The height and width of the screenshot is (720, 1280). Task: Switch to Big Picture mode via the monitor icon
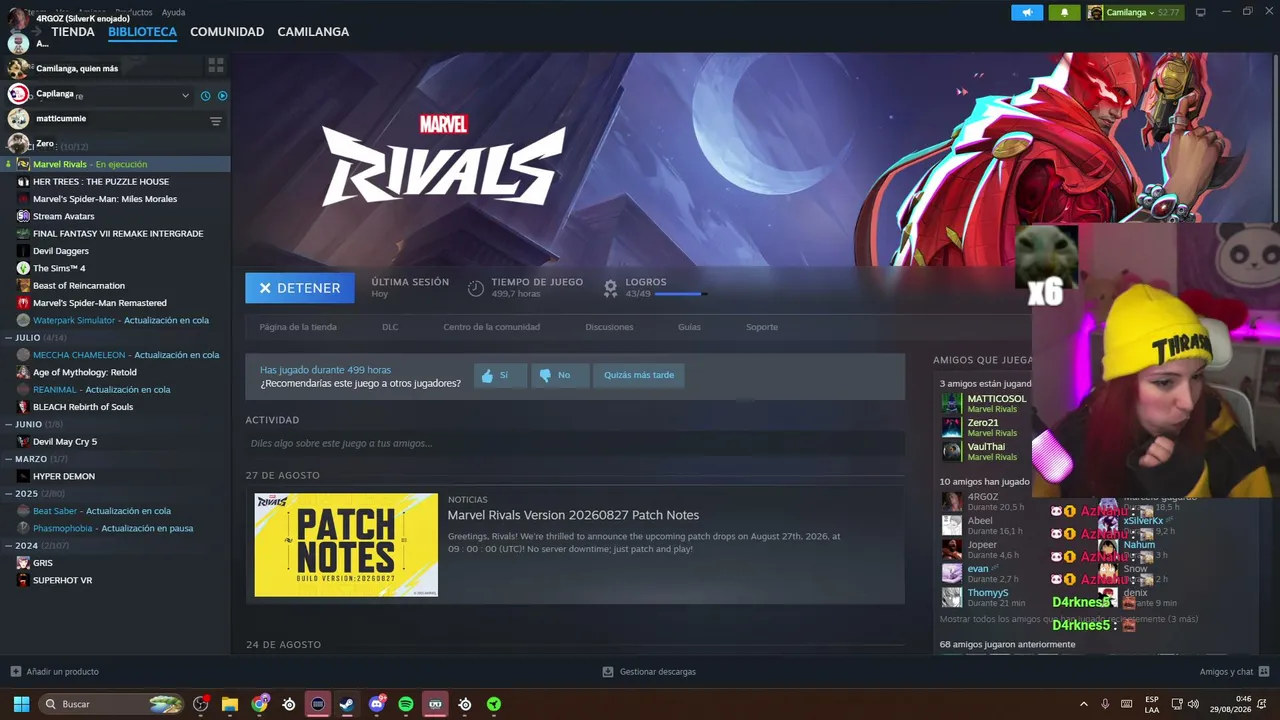(x=1200, y=12)
